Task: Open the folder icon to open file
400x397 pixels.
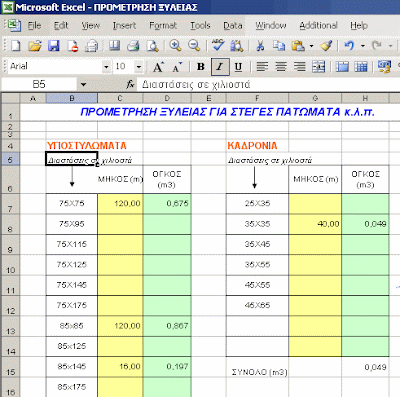Action: 35,45
